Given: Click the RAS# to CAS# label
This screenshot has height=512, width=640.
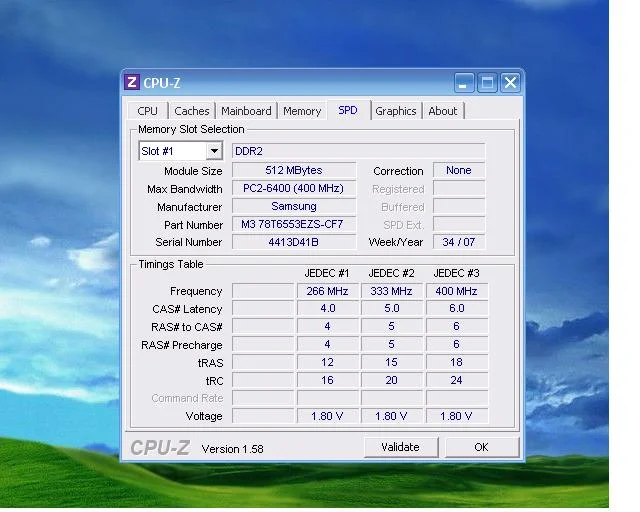Looking at the screenshot, I should pos(187,327).
